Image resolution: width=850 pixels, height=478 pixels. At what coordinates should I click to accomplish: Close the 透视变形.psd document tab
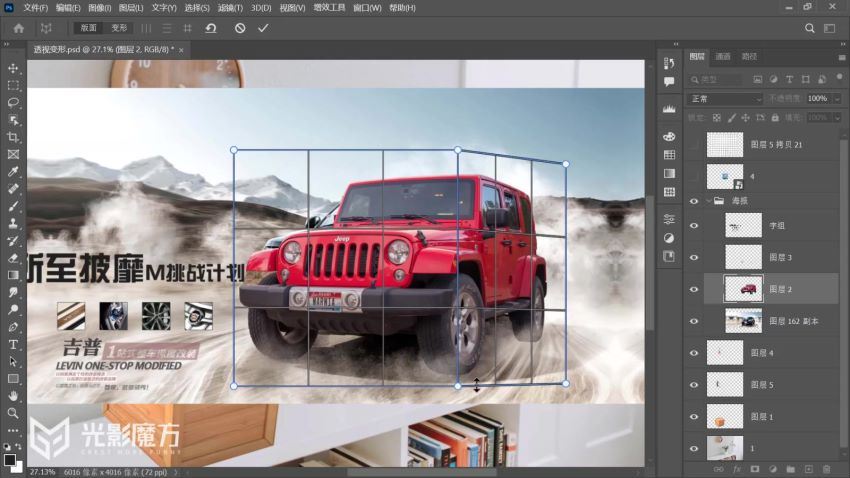coord(181,50)
